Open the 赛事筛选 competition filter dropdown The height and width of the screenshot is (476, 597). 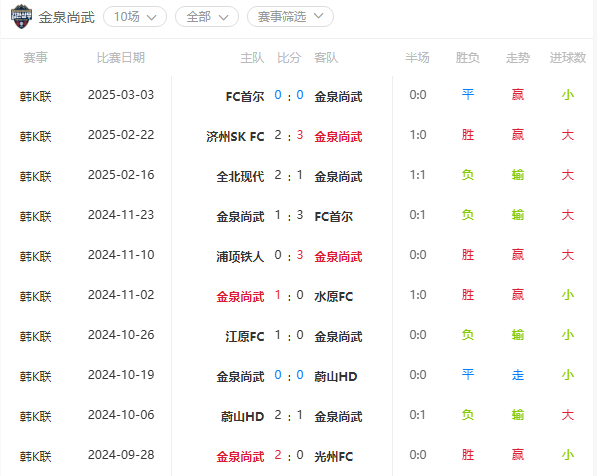(291, 17)
